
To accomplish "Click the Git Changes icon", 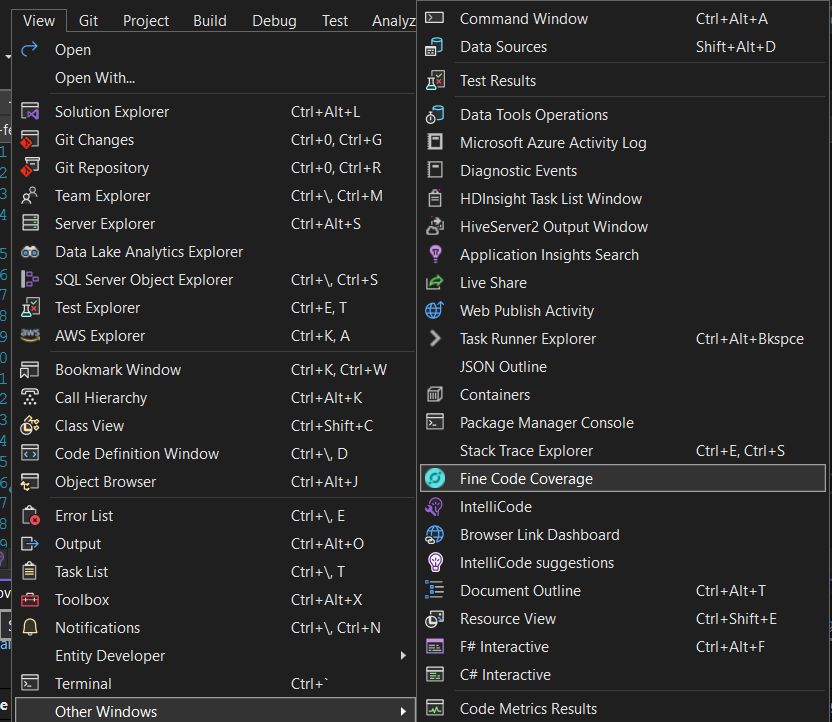I will click(x=30, y=140).
